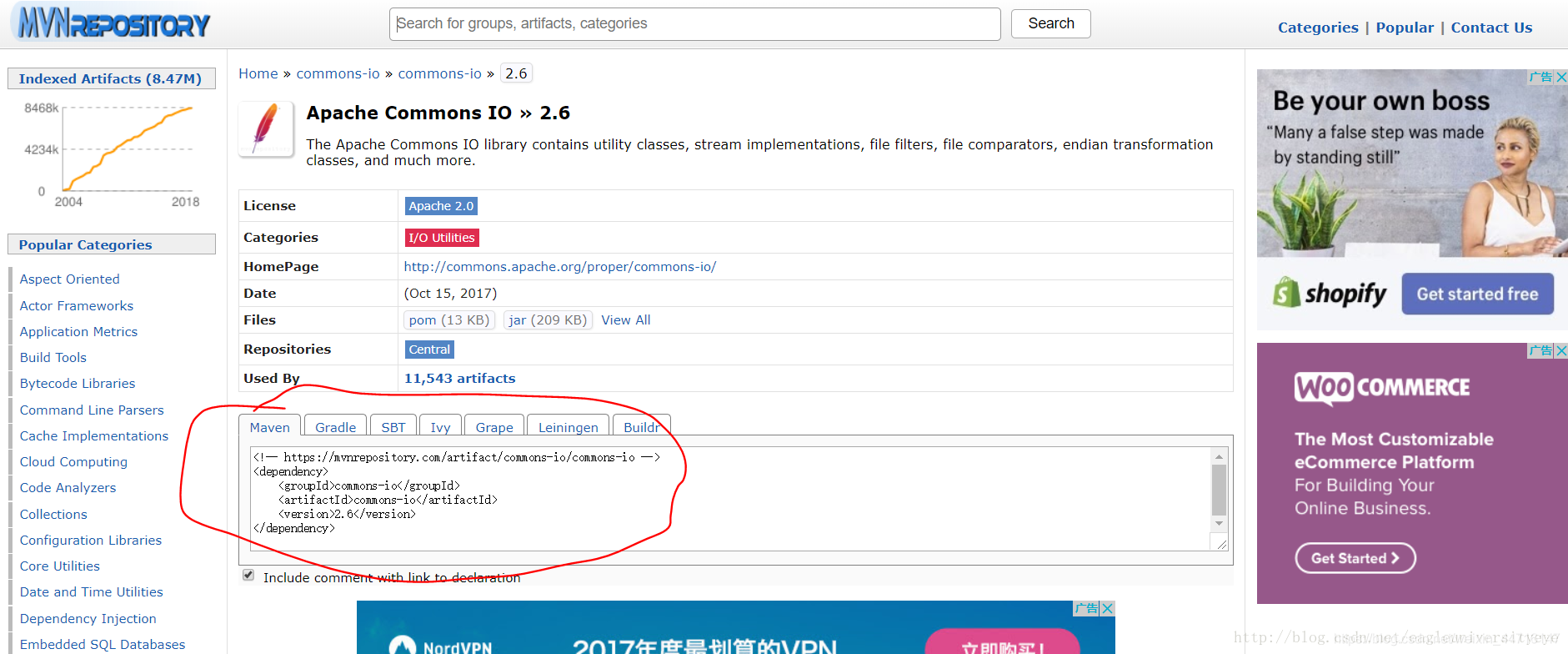Open the Date and Time Utilities category
The image size is (1568, 654).
tap(92, 592)
